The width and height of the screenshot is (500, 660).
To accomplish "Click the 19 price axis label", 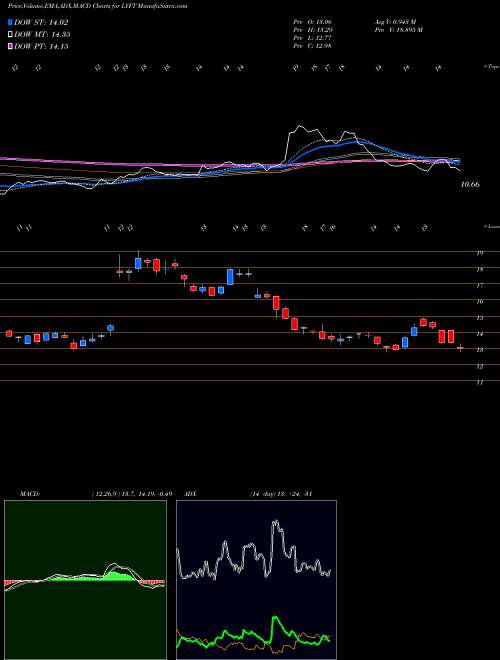I will pyautogui.click(x=479, y=253).
